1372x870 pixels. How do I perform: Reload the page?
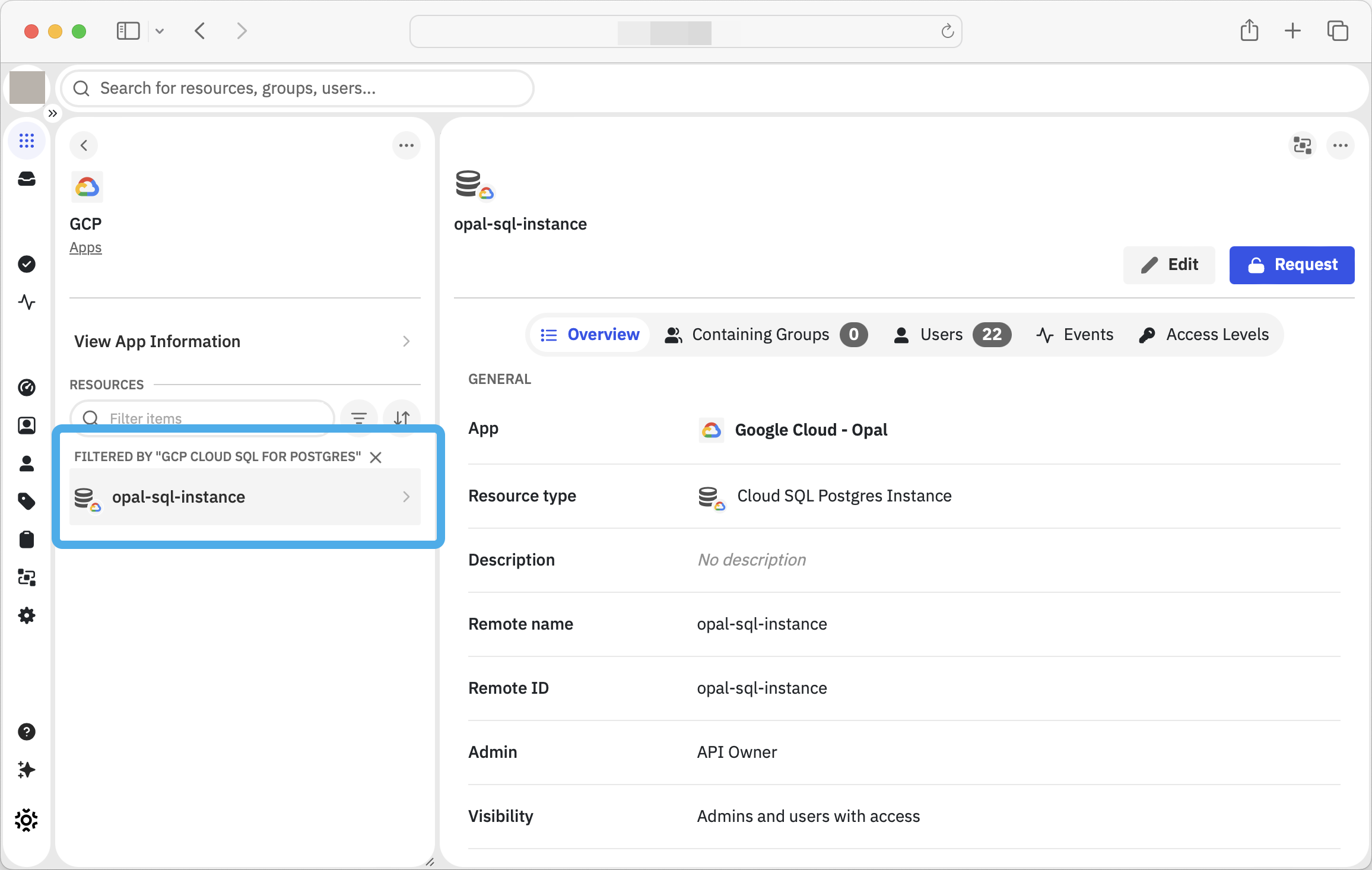click(947, 31)
